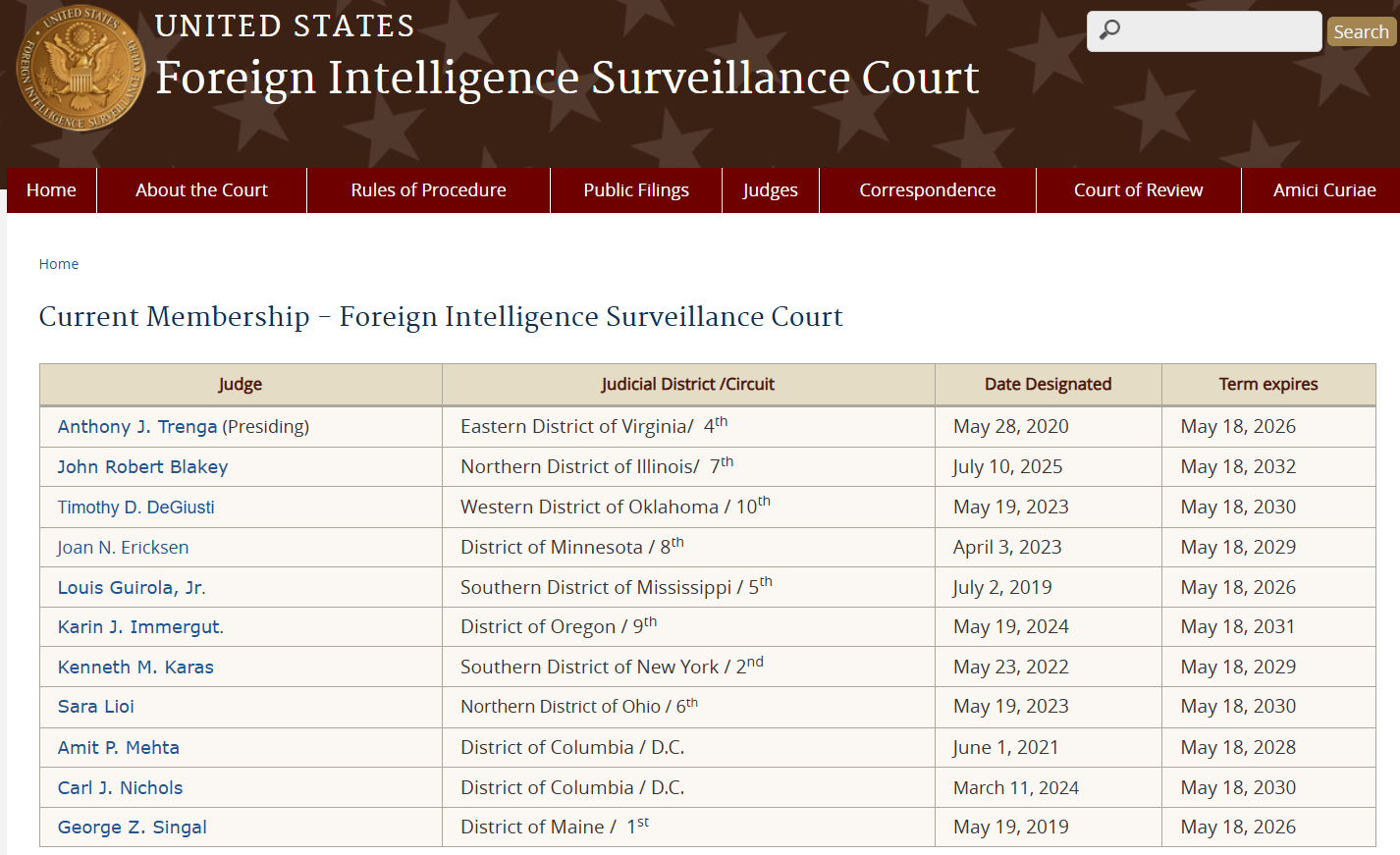Open the Amici Curiae menu

[1323, 190]
